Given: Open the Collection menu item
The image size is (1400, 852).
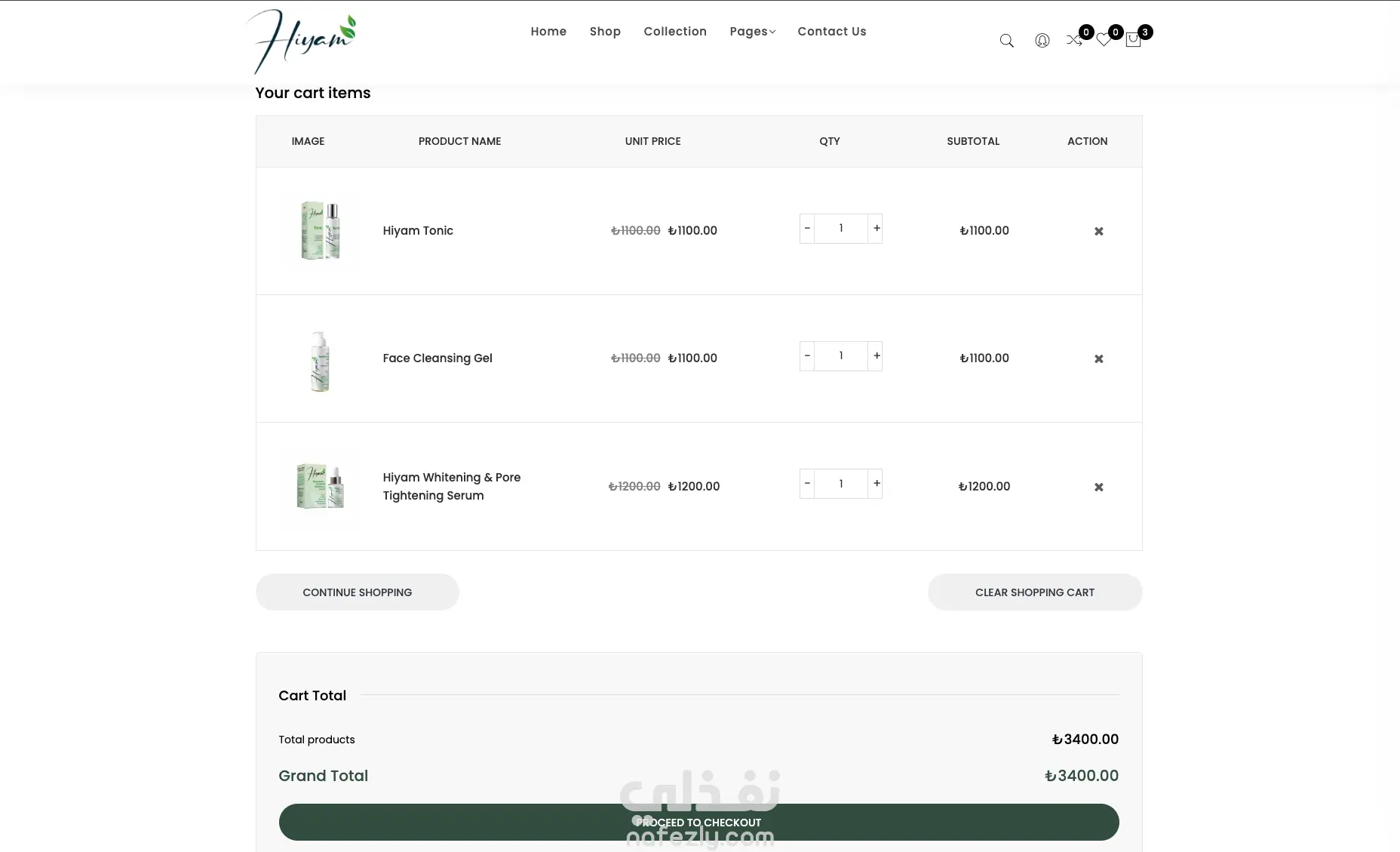Looking at the screenshot, I should pyautogui.click(x=675, y=31).
